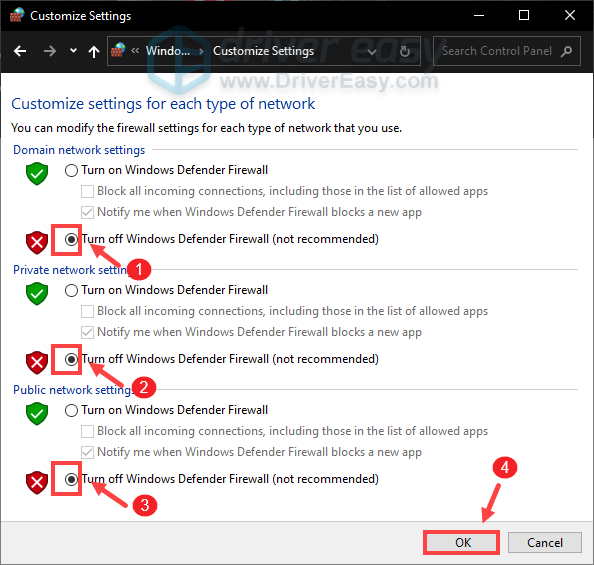Toggle Notify me checkbox under Private network
Screen dimensions: 594x565
(88, 332)
